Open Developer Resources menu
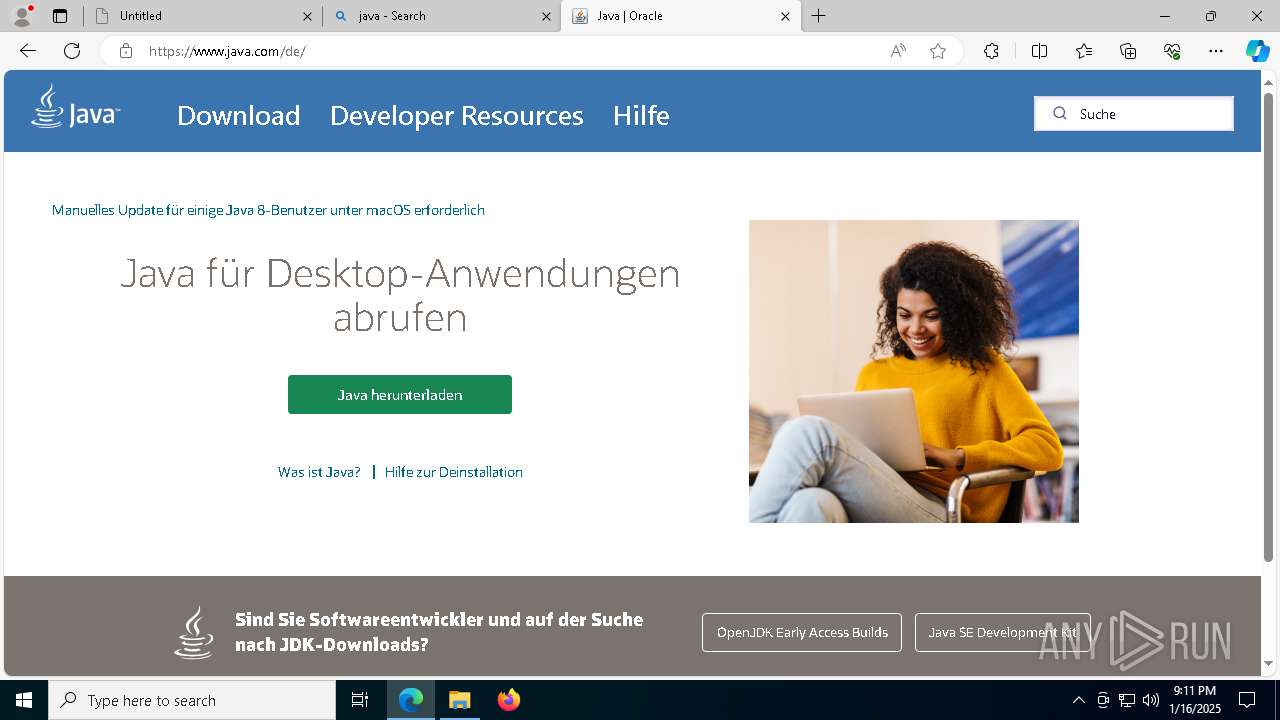Image resolution: width=1280 pixels, height=720 pixels. point(457,116)
